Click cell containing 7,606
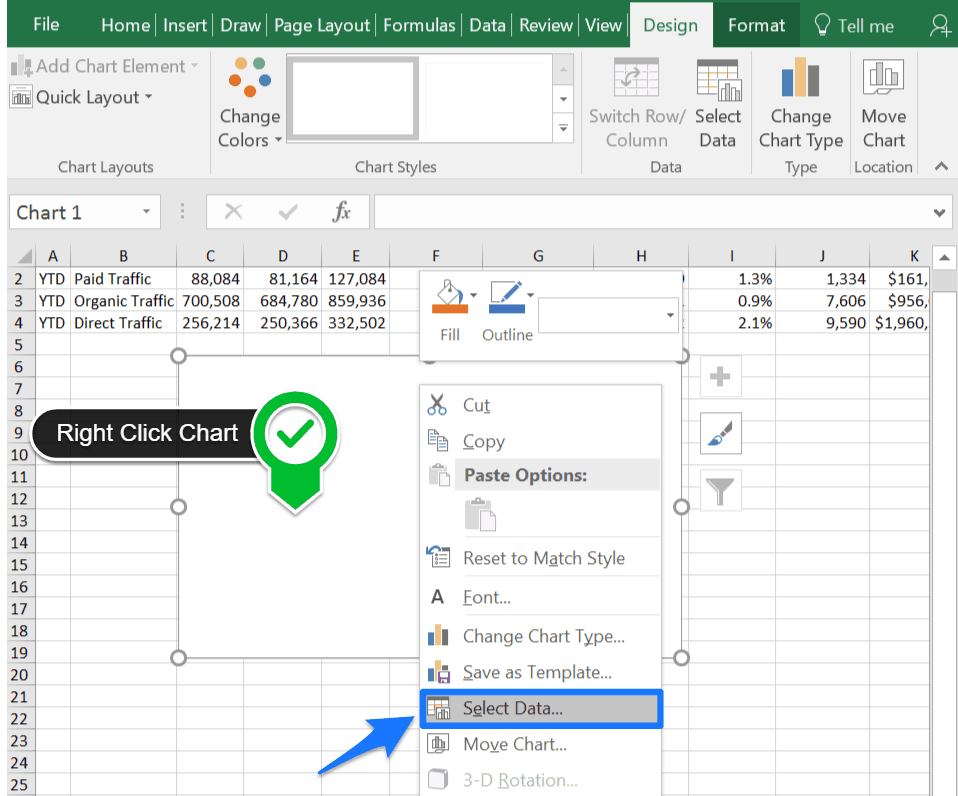This screenshot has width=958, height=796. pos(822,301)
